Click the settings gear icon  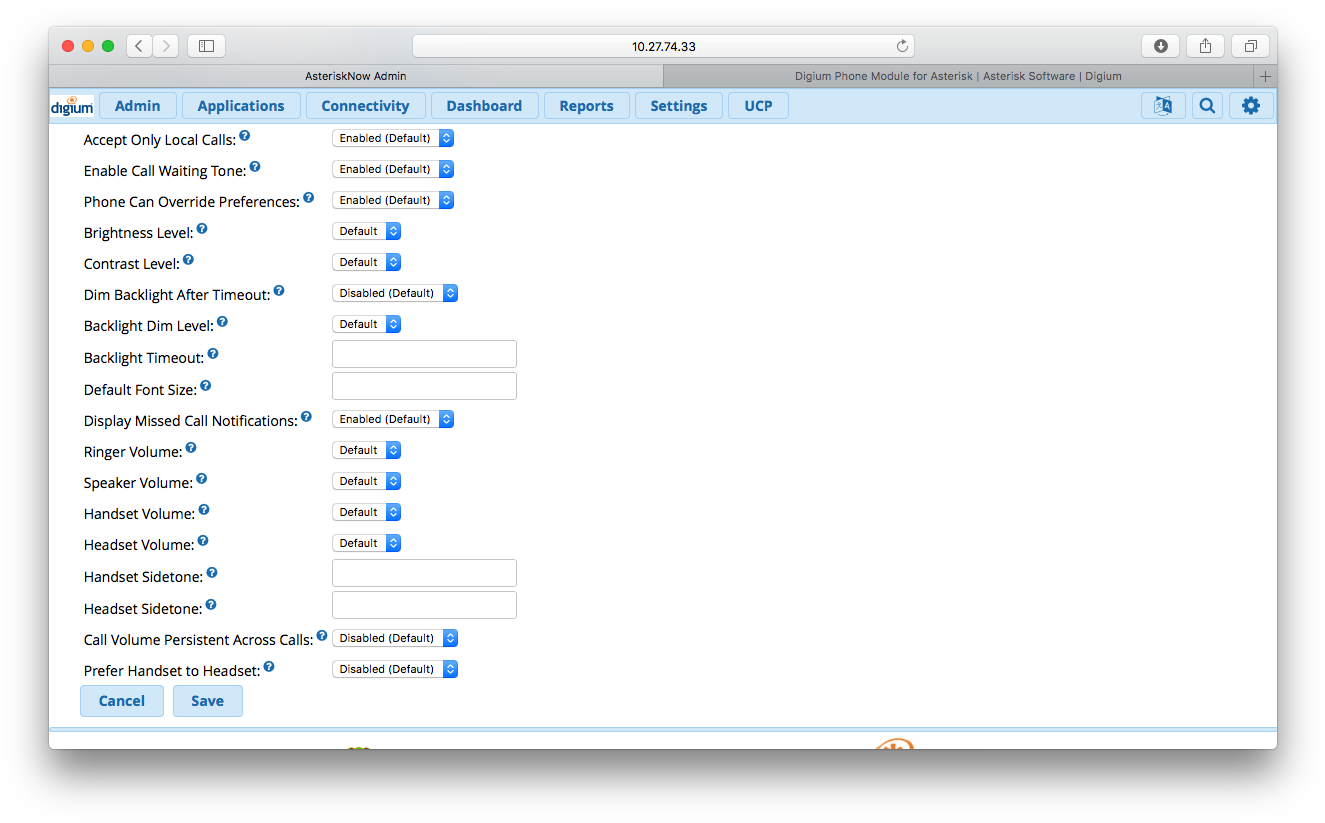point(1251,104)
